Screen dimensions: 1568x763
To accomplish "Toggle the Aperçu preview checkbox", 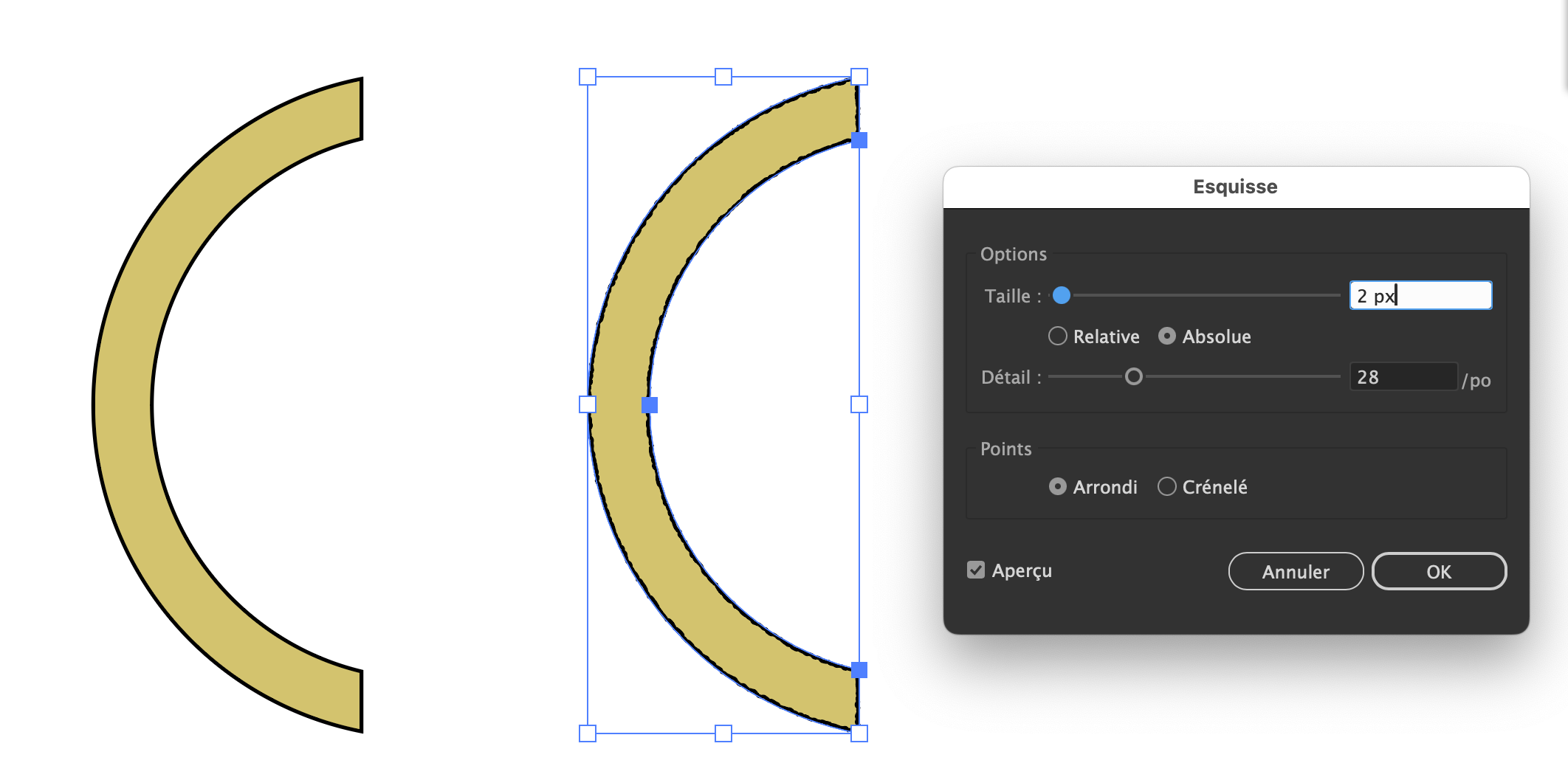I will [976, 570].
